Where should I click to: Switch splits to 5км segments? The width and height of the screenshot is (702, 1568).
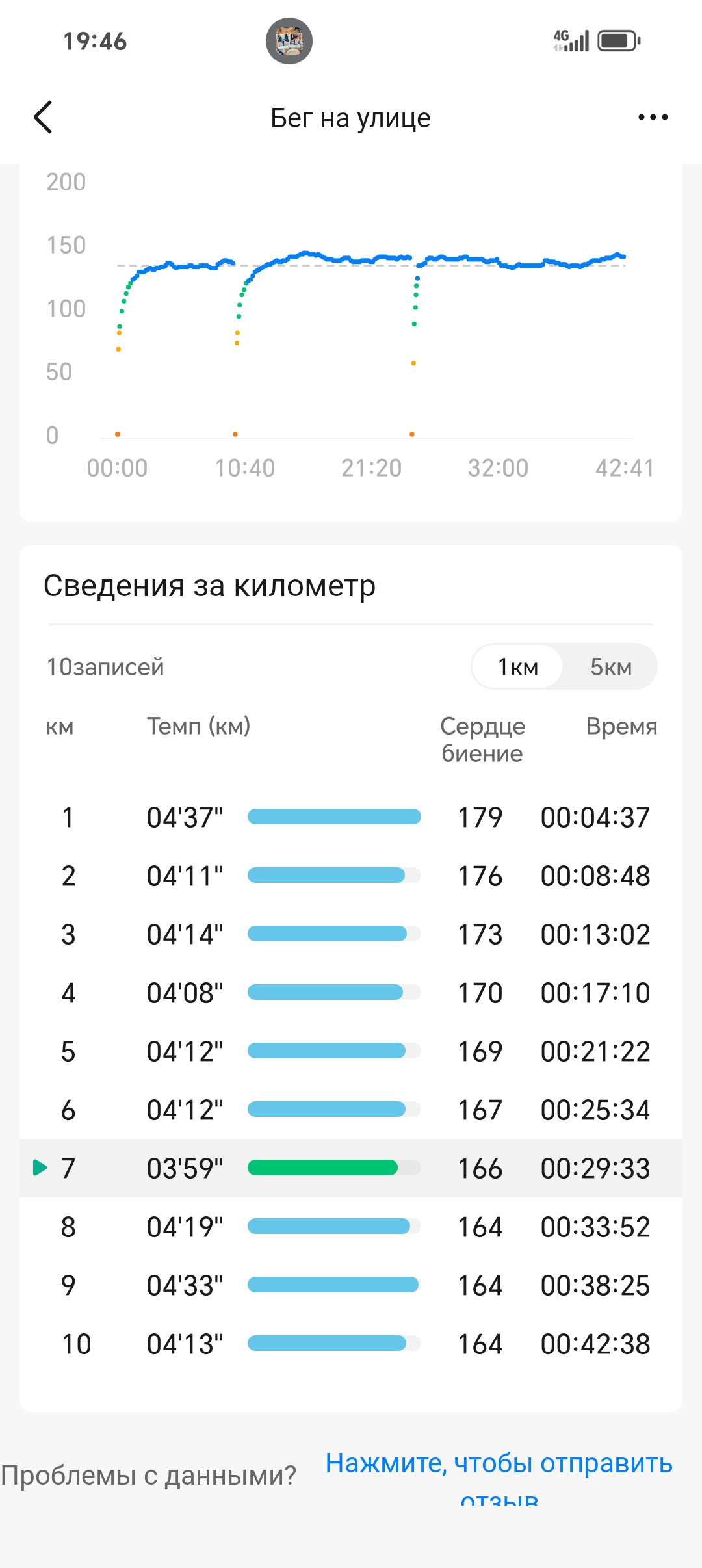pyautogui.click(x=610, y=667)
